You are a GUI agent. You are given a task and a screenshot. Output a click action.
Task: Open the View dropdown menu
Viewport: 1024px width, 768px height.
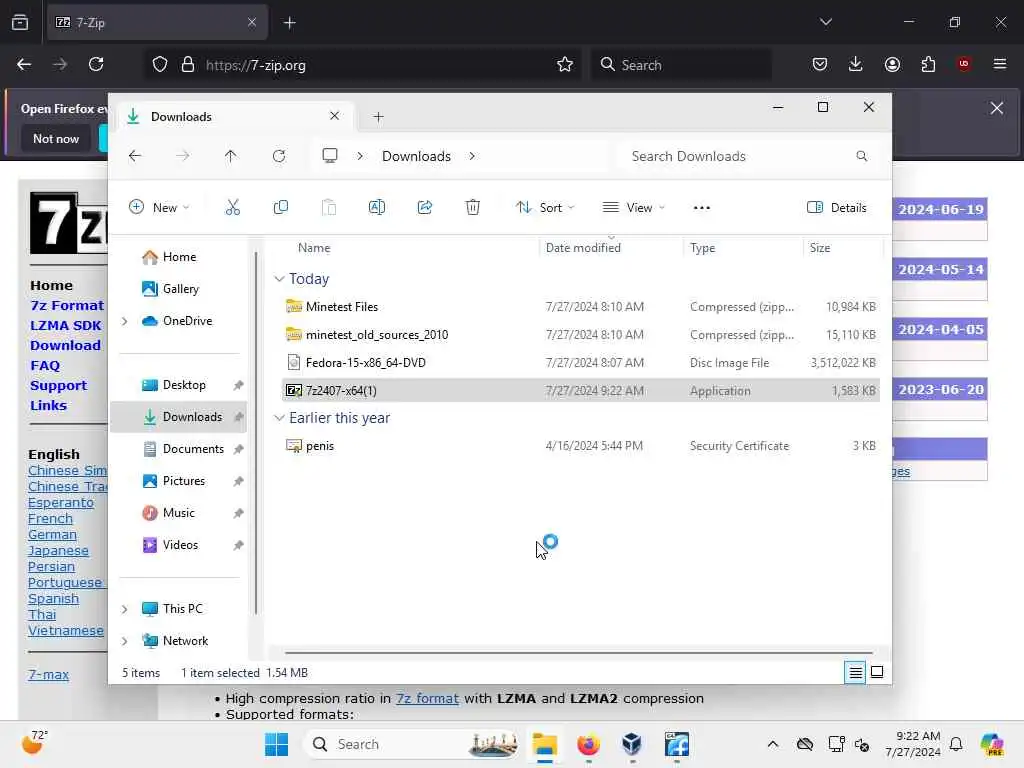coord(633,208)
